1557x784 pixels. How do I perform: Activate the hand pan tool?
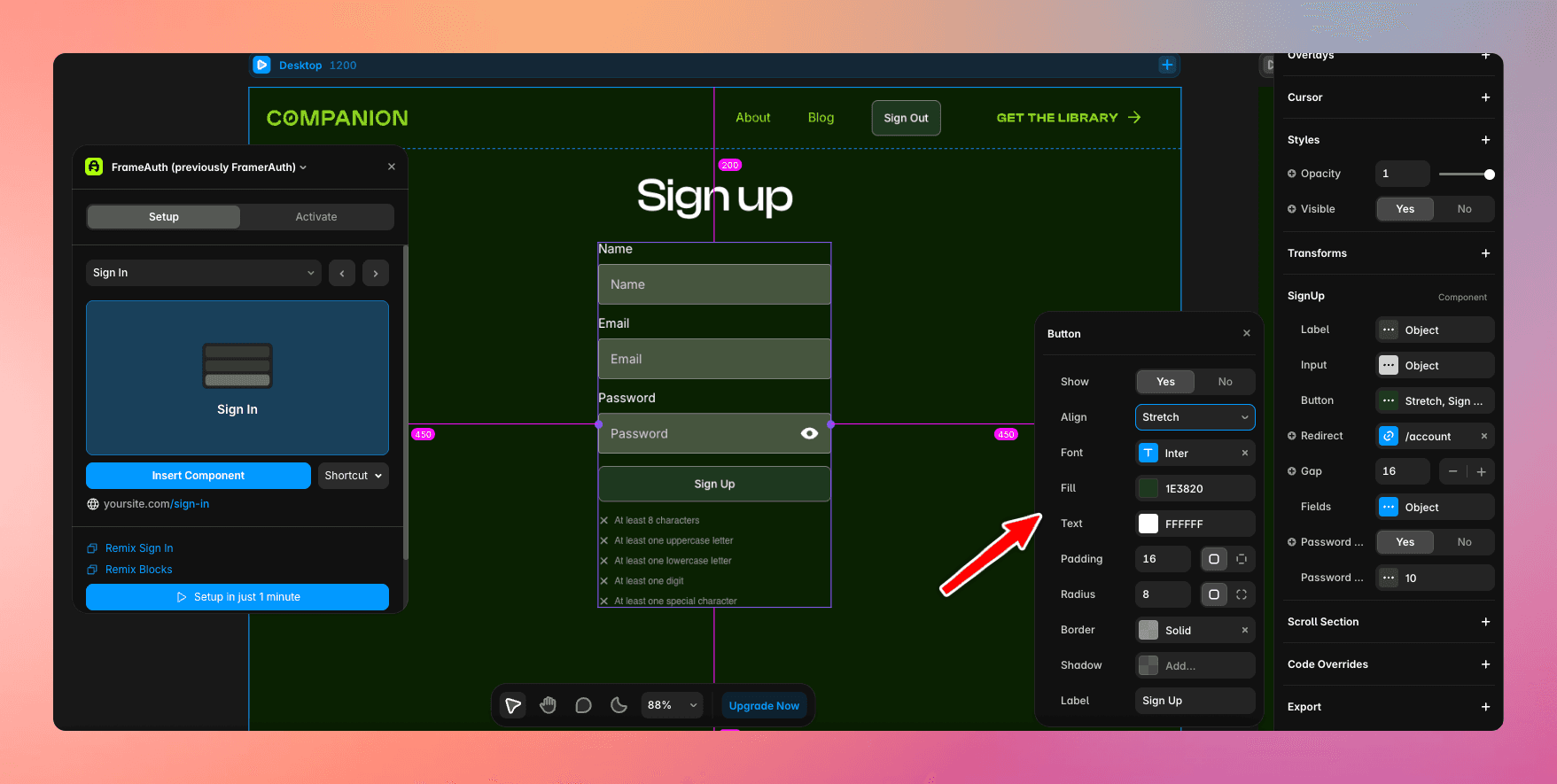[x=549, y=705]
